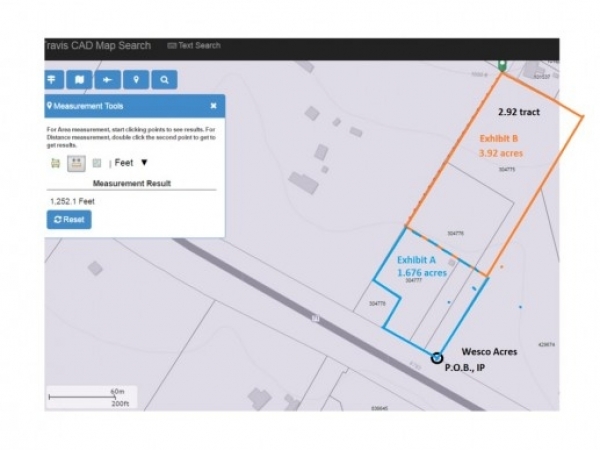This screenshot has width=600, height=450.
Task: Select the location measurement tool icon
Action: 97,163
